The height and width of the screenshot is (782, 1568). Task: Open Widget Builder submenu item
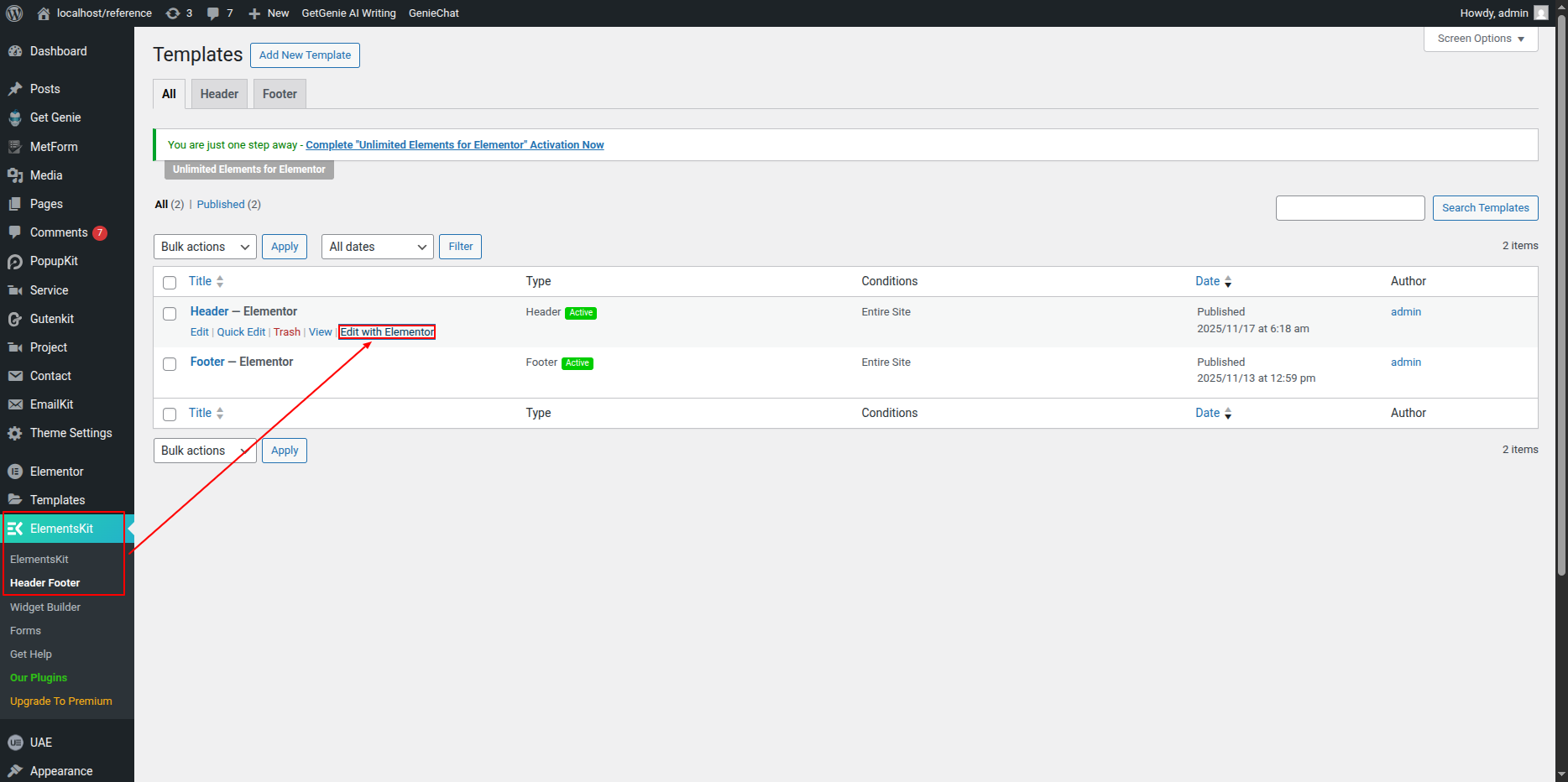pyautogui.click(x=45, y=607)
